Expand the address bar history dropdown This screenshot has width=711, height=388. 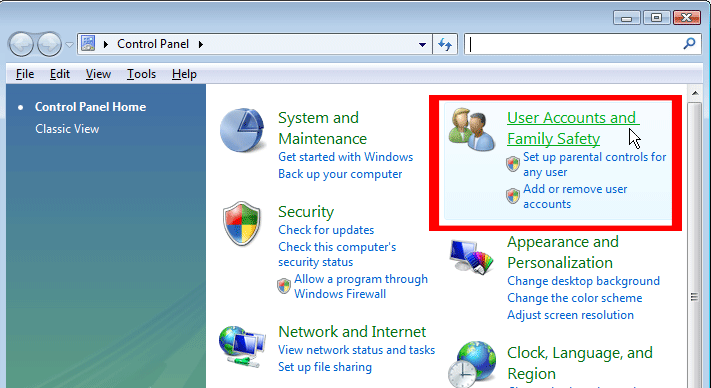click(x=422, y=44)
